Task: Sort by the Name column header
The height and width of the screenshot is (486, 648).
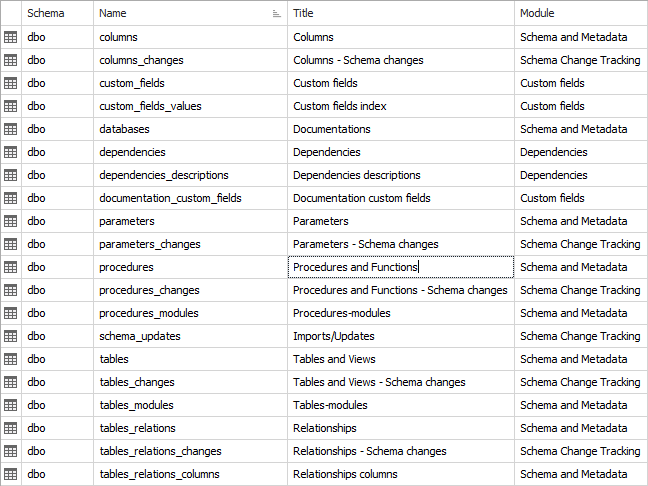Action: click(180, 13)
